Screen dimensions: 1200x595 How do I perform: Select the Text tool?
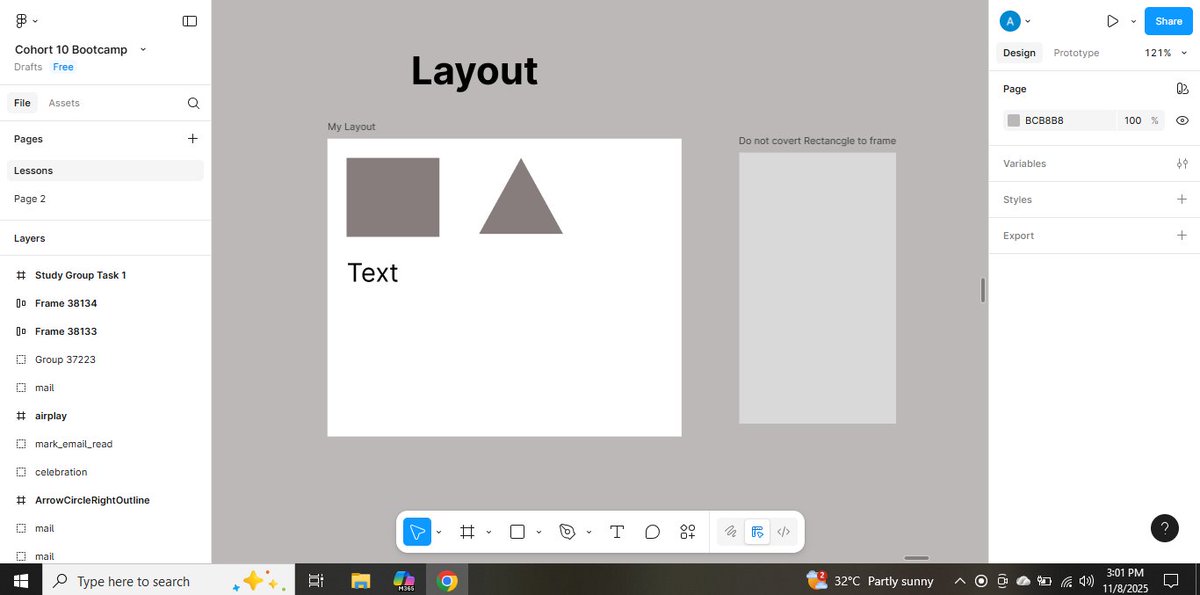(x=616, y=531)
